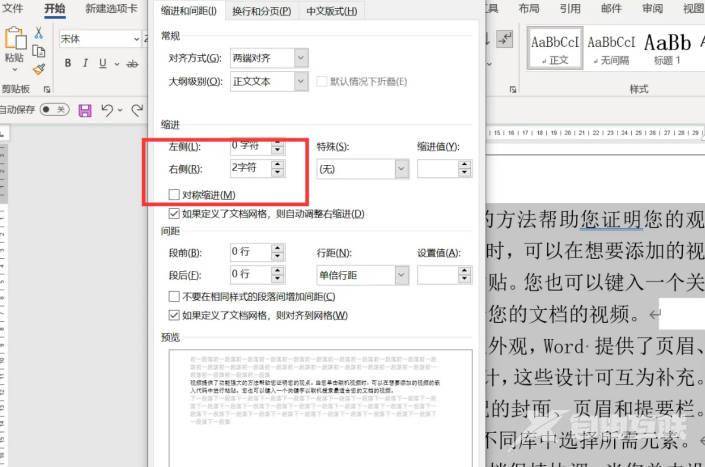Open the References (引用) ribbon tab
705x467 pixels.
pyautogui.click(x=570, y=9)
